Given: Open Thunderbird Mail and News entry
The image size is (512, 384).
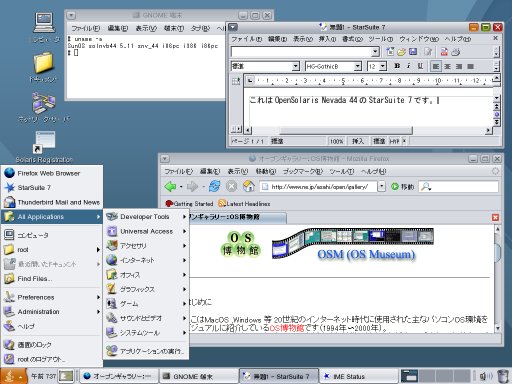Looking at the screenshot, I should coord(52,202).
